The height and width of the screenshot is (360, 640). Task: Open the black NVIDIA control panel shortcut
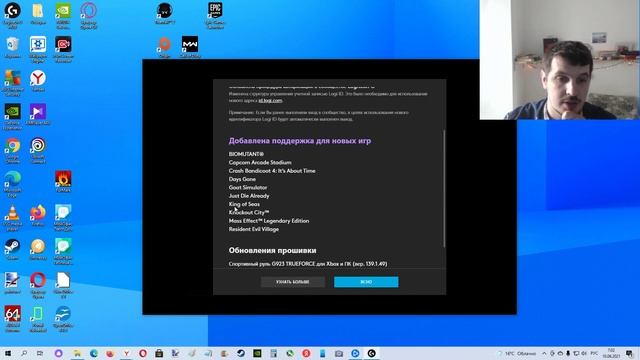(x=13, y=116)
